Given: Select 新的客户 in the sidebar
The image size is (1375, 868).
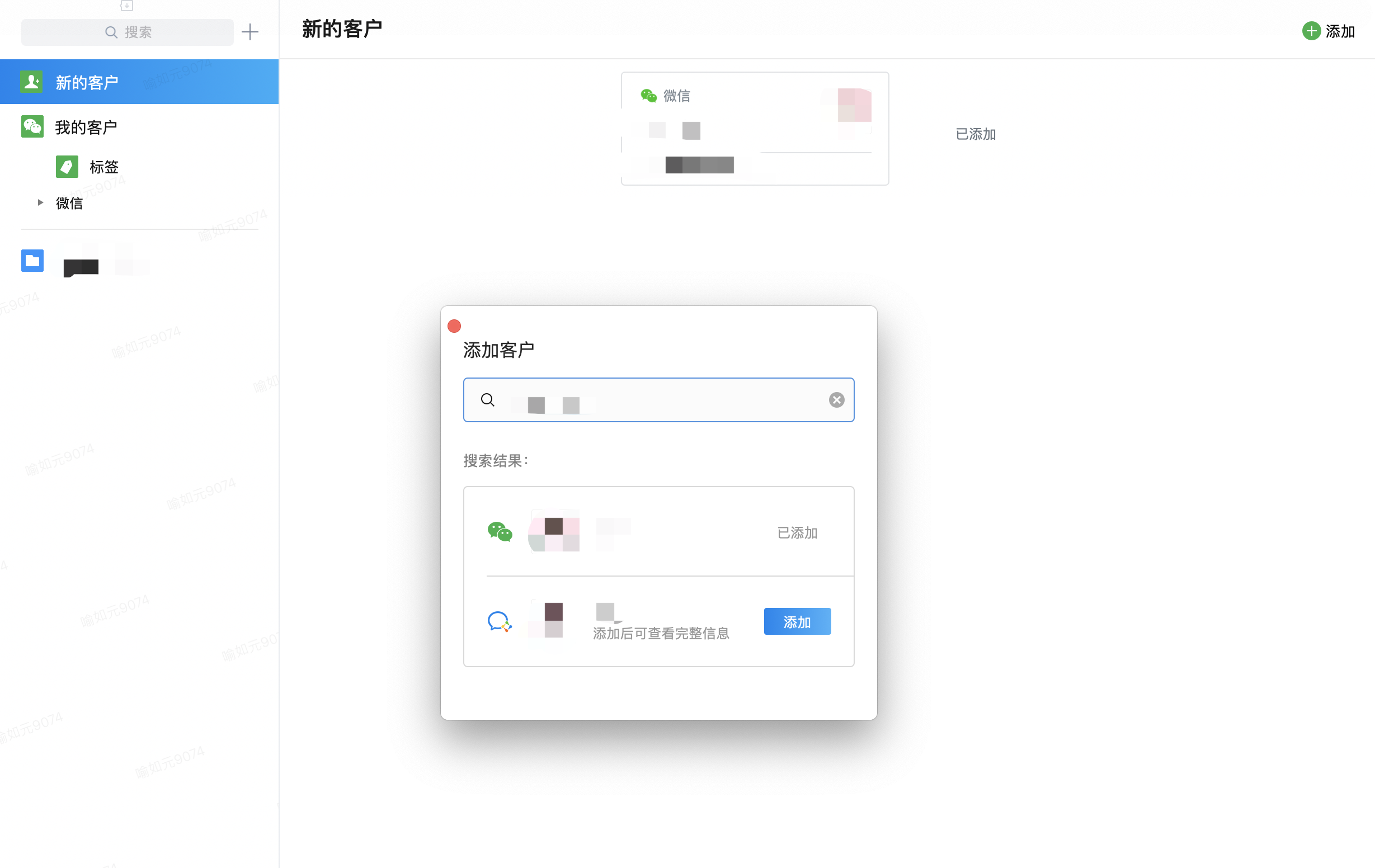Looking at the screenshot, I should pos(87,82).
